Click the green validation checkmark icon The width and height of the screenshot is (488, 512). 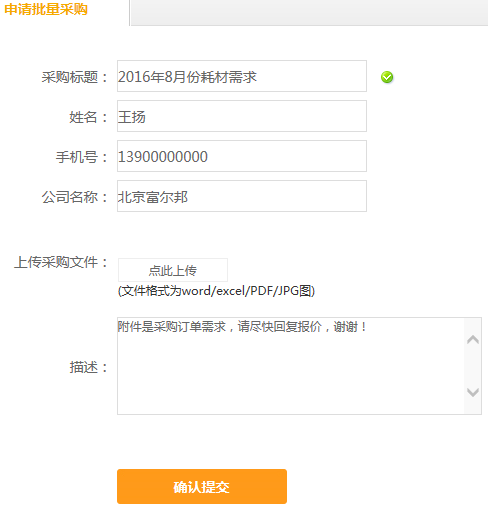pyautogui.click(x=387, y=77)
